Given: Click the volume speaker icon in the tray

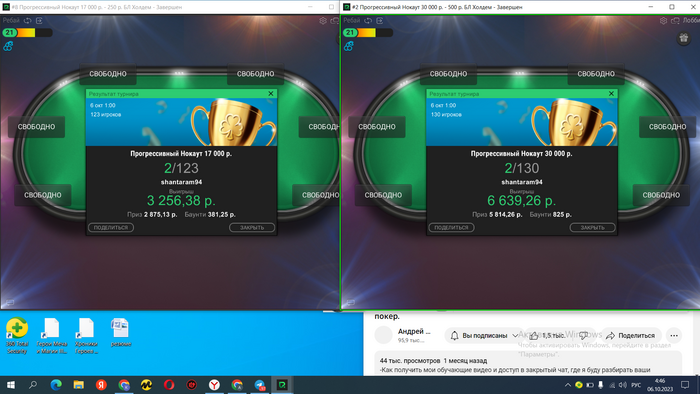Looking at the screenshot, I should tap(623, 385).
